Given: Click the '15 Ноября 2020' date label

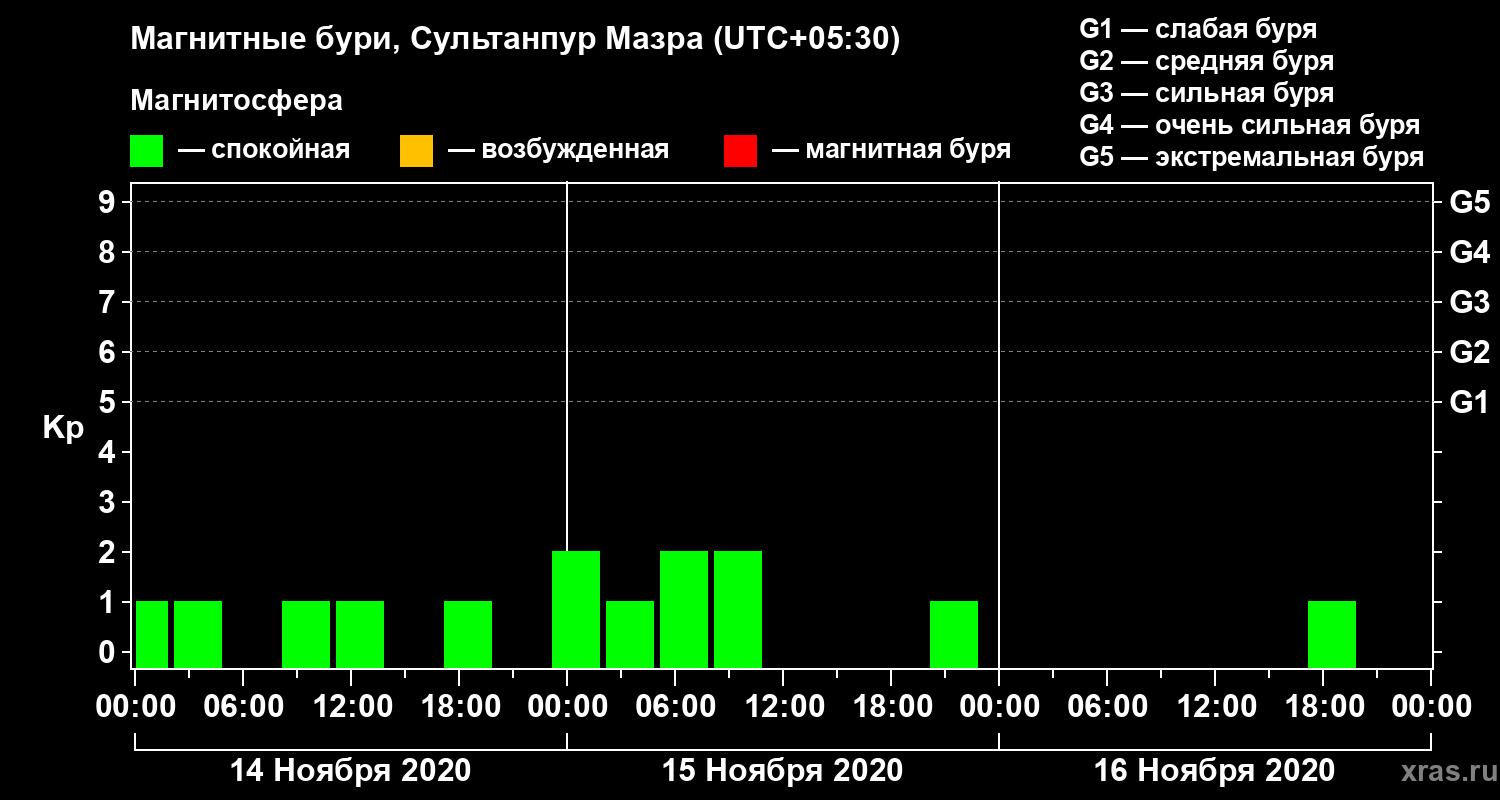Looking at the screenshot, I should (782, 771).
